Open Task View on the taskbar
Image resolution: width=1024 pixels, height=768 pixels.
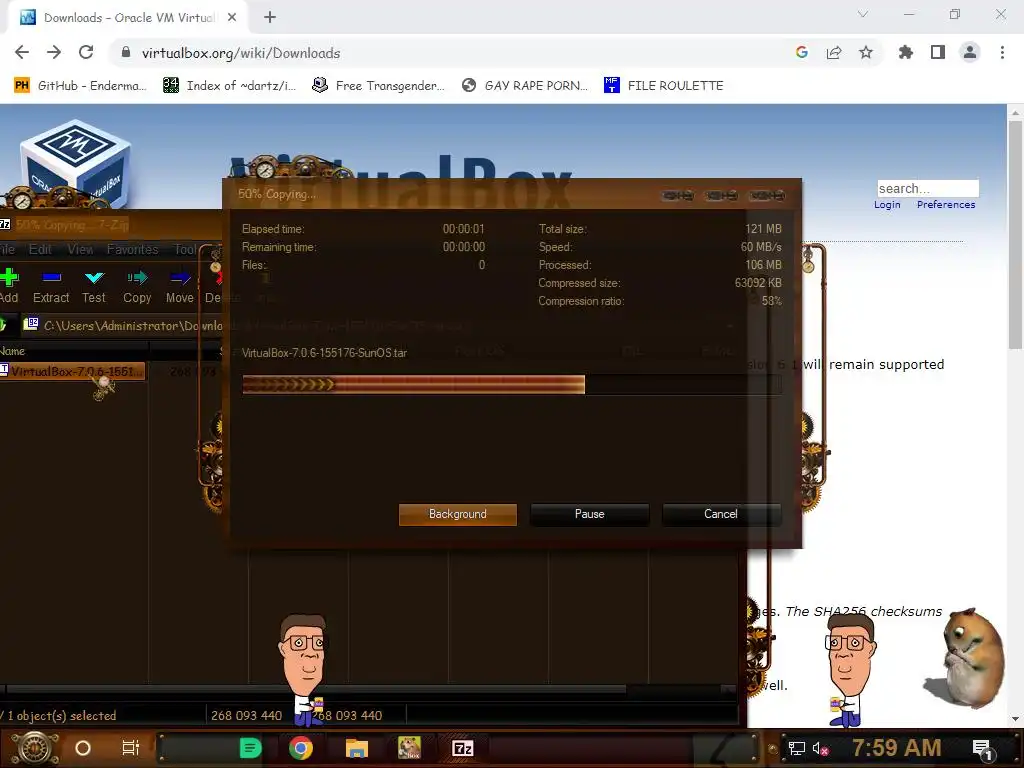click(x=131, y=748)
